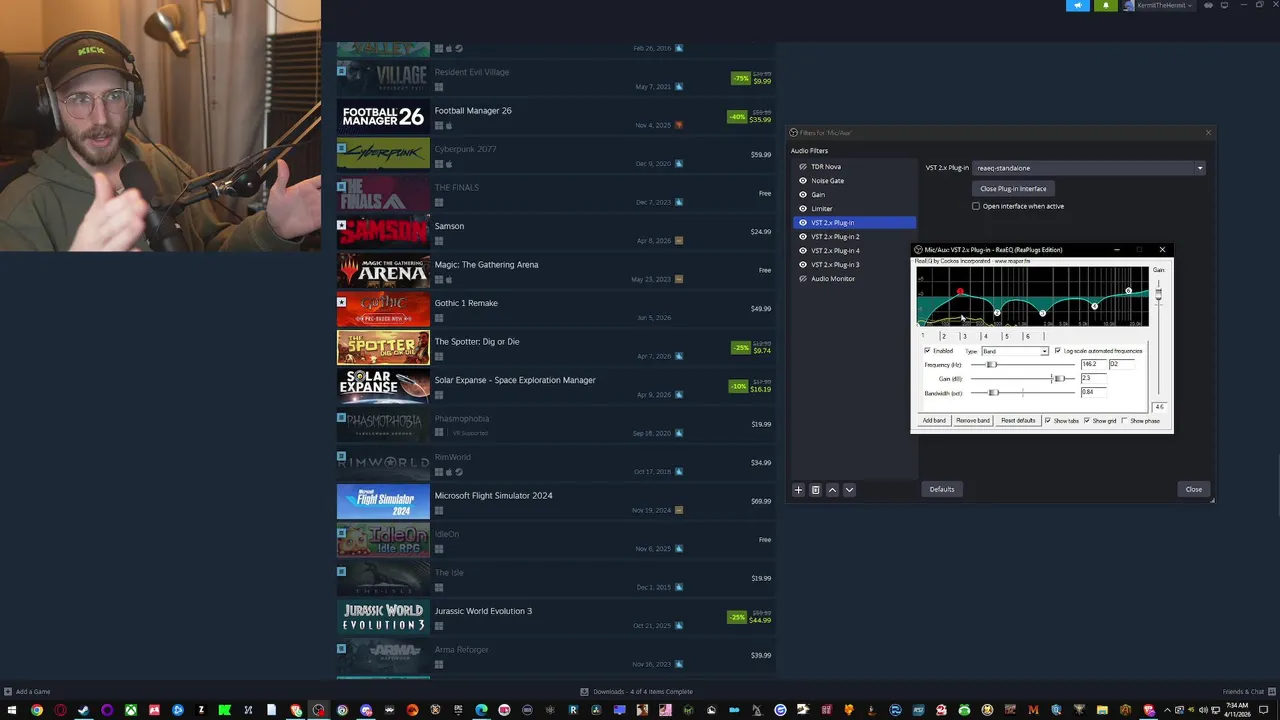Click the Gain value field showing 2.3

(1093, 378)
